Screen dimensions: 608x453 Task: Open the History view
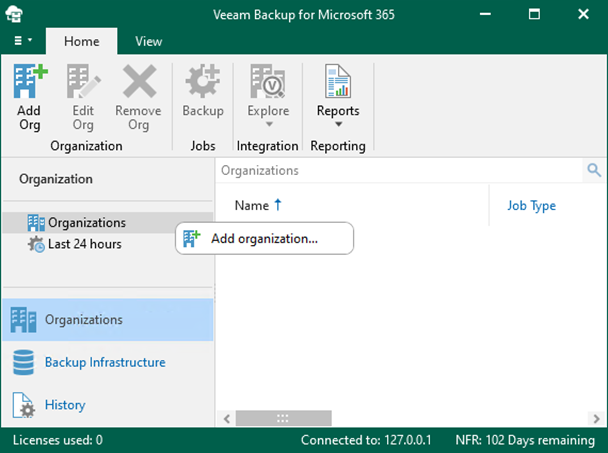coord(65,405)
